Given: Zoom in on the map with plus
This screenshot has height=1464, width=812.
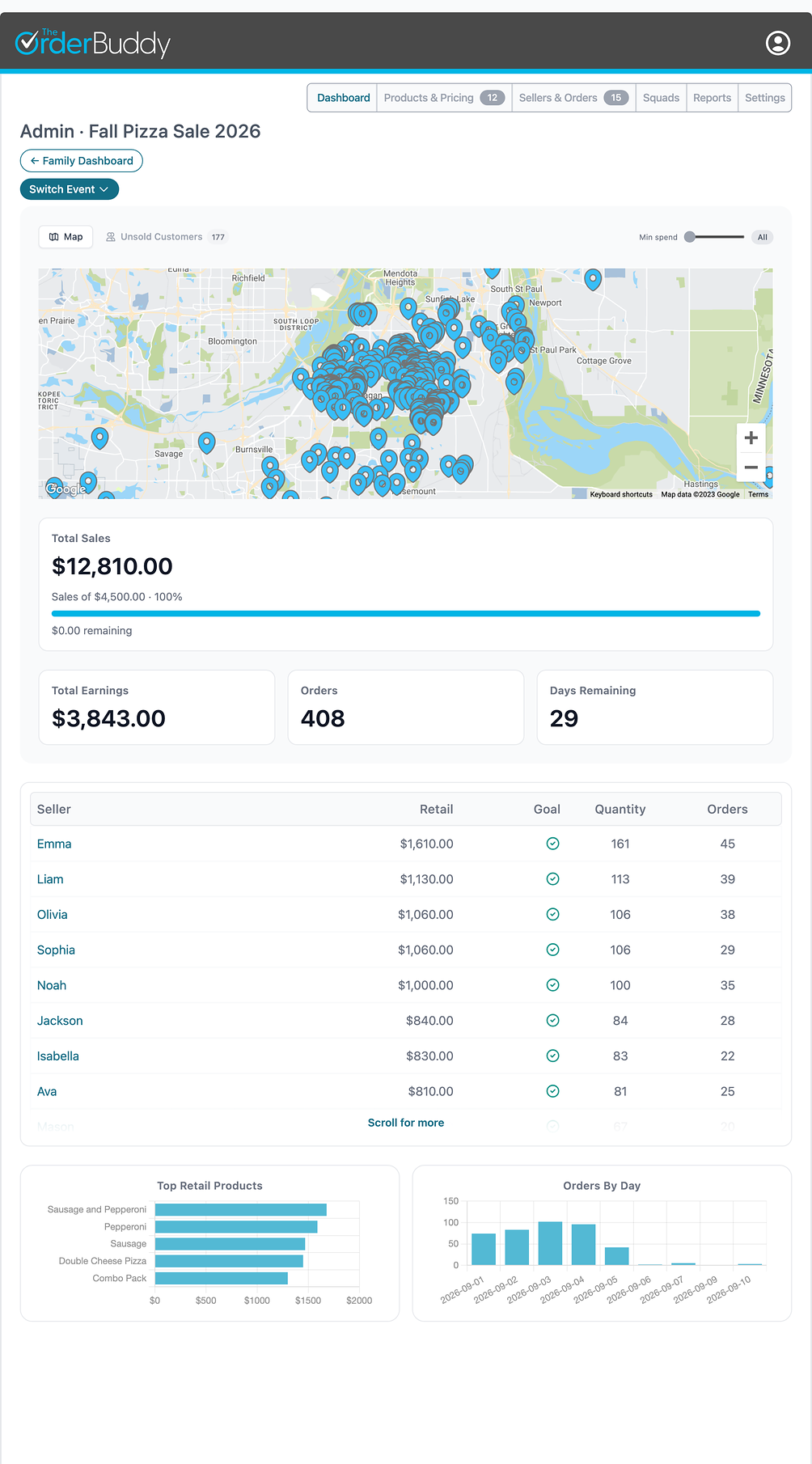Looking at the screenshot, I should coord(751,438).
